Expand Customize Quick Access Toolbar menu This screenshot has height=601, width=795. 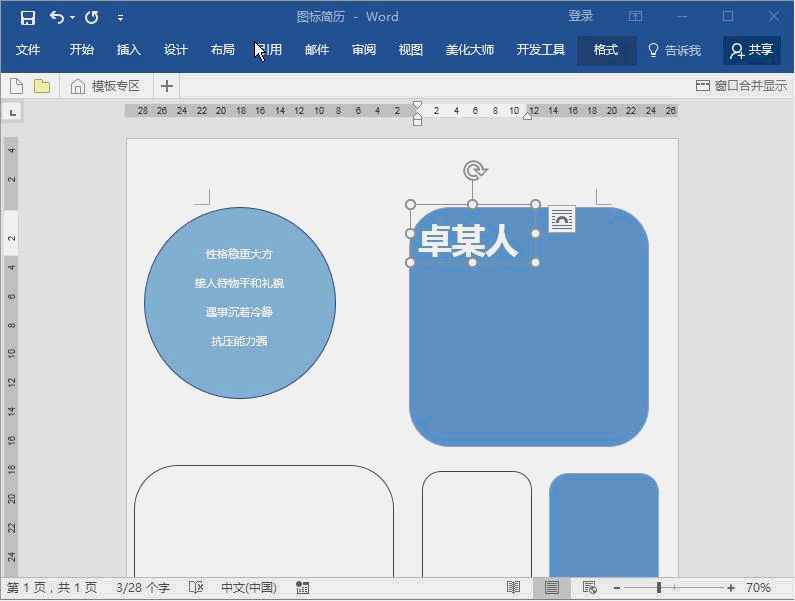coord(120,18)
